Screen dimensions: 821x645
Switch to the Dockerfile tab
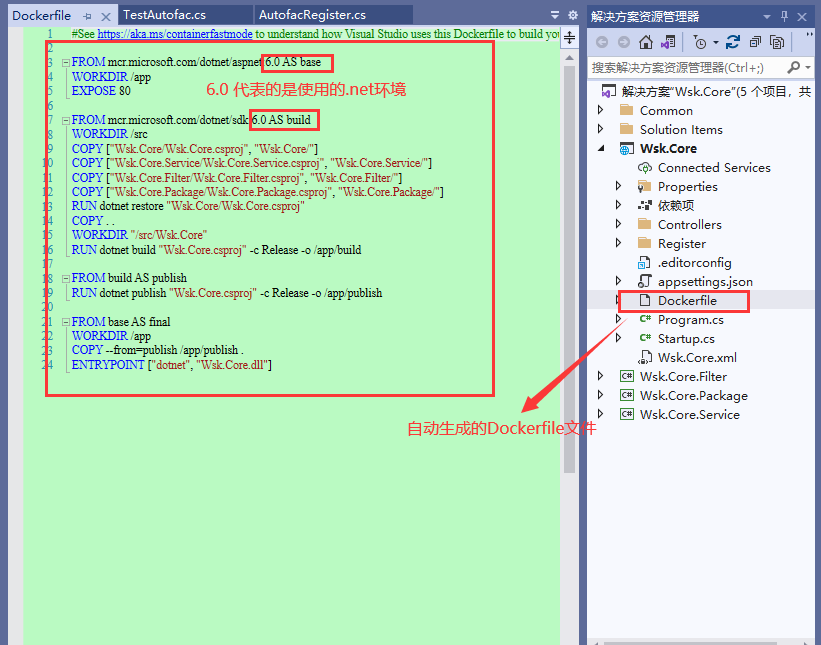click(x=41, y=16)
